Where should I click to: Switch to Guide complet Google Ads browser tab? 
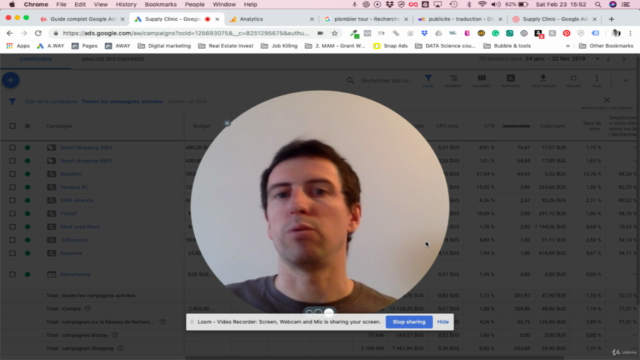tap(83, 19)
